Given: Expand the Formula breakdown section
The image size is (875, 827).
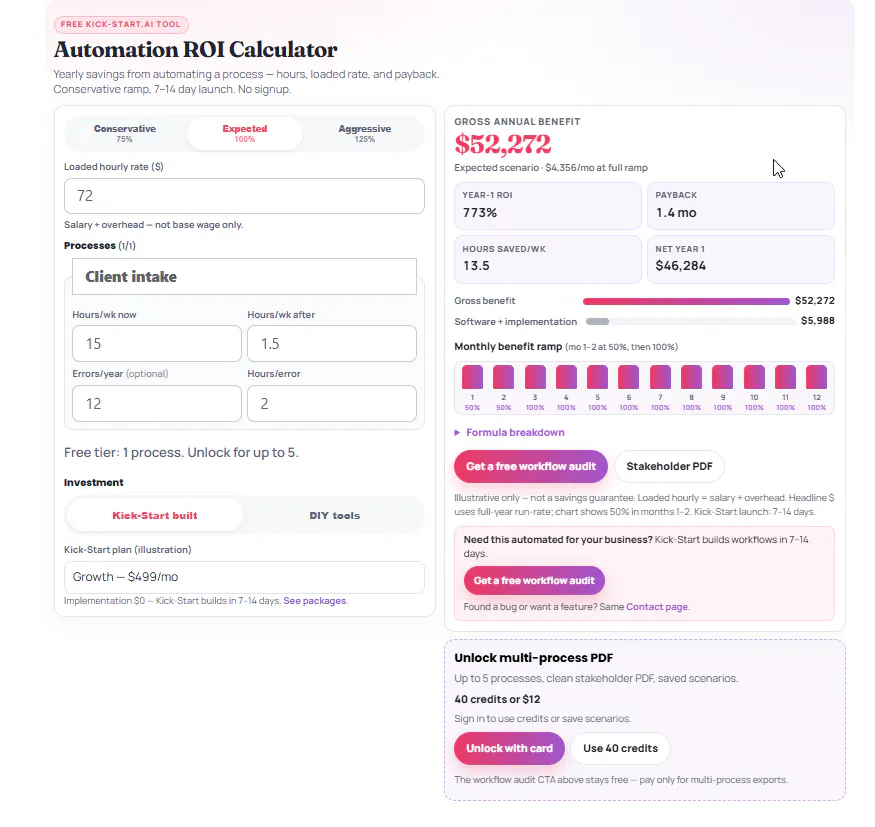Looking at the screenshot, I should [x=509, y=432].
